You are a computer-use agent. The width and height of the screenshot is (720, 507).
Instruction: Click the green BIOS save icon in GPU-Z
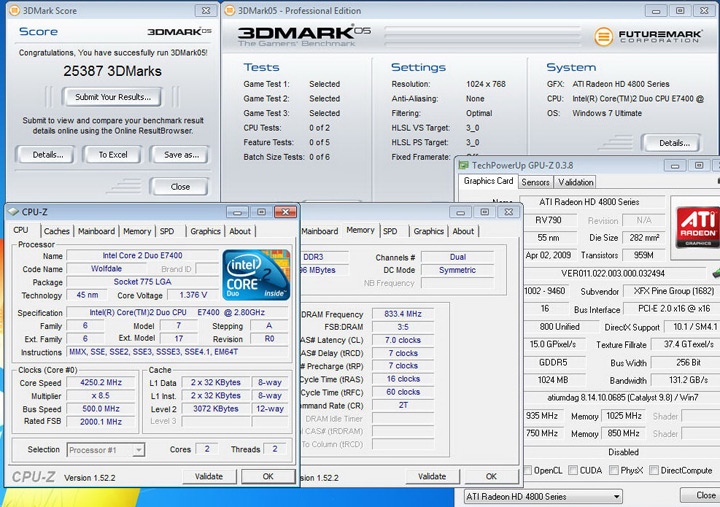(x=716, y=273)
